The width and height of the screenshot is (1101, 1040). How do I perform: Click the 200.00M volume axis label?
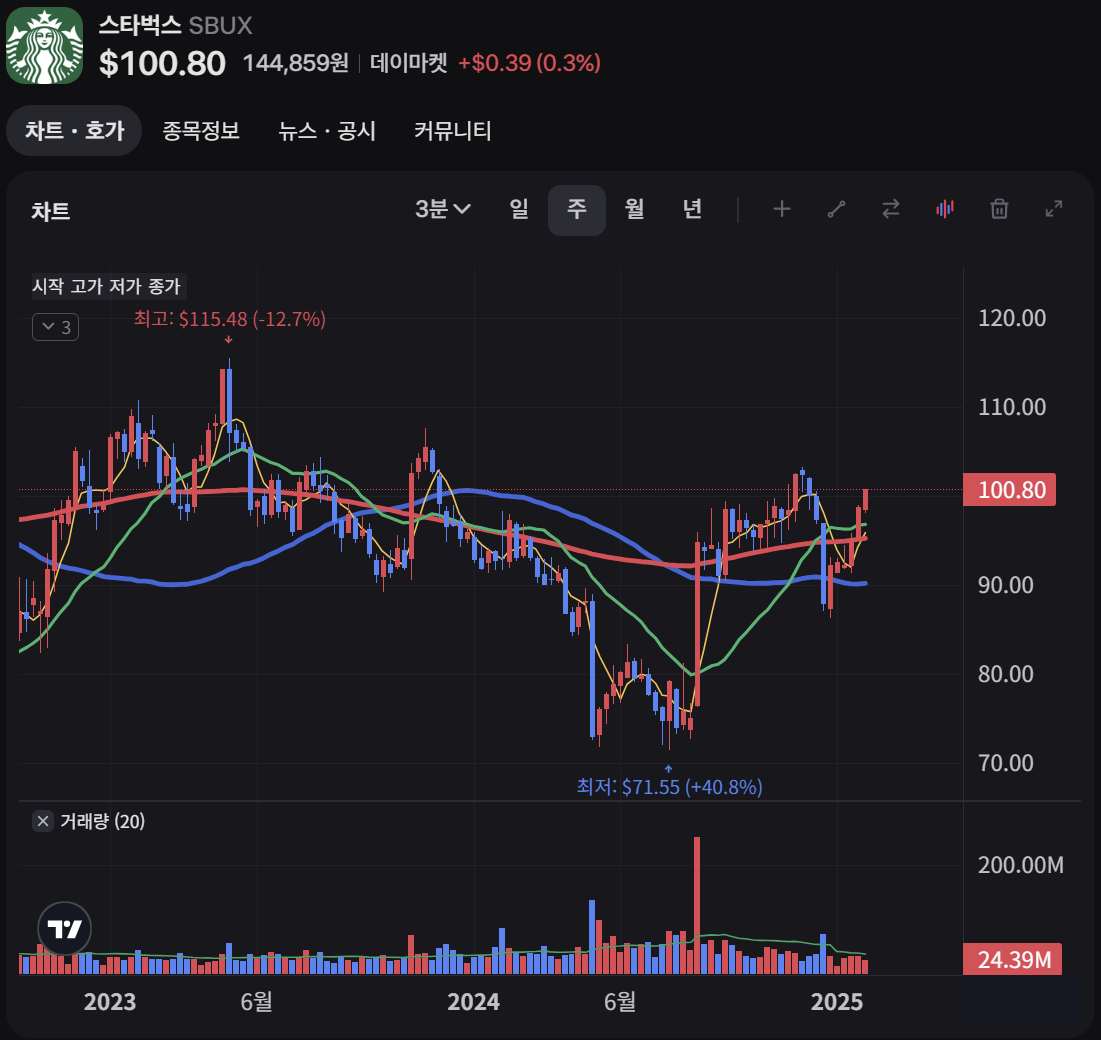pyautogui.click(x=1020, y=864)
